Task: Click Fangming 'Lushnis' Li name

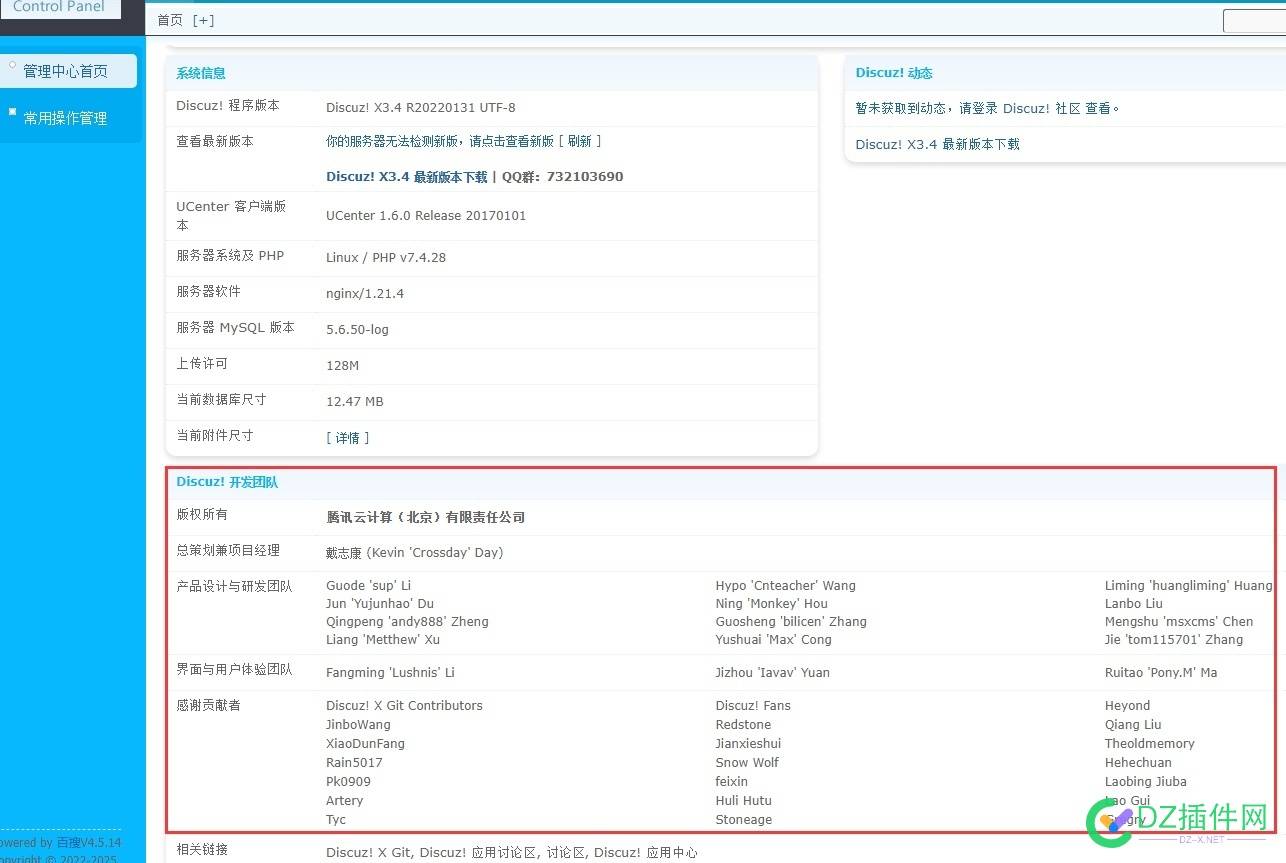Action: click(x=390, y=673)
